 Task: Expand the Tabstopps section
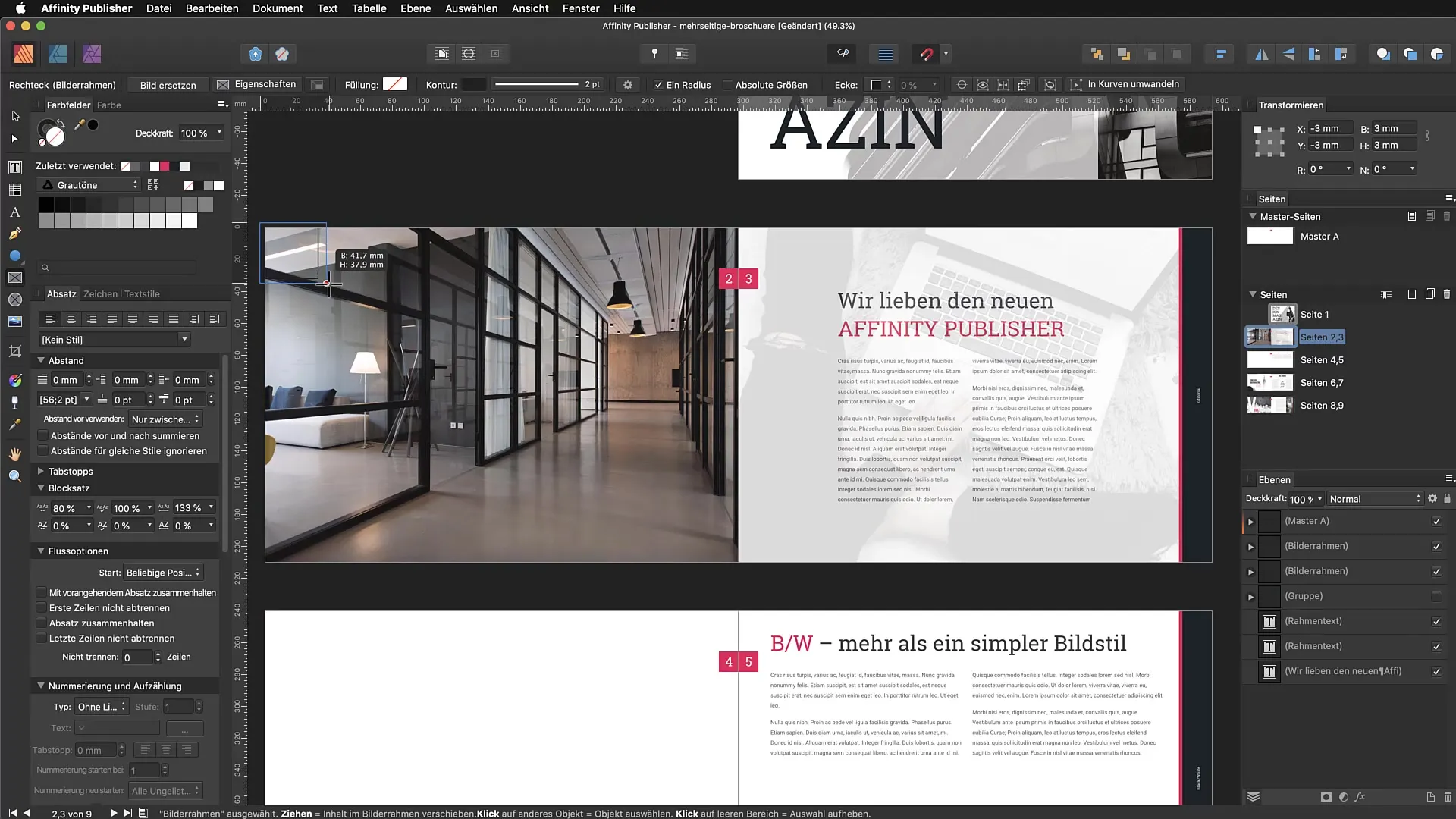click(41, 471)
